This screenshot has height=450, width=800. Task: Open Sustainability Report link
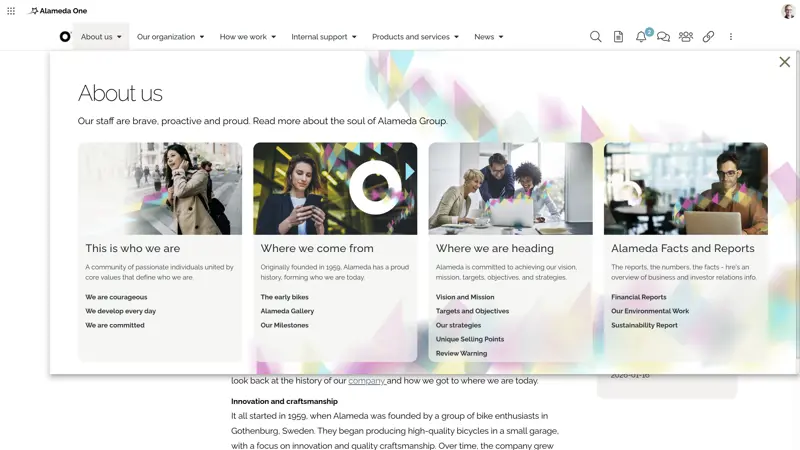coord(644,326)
